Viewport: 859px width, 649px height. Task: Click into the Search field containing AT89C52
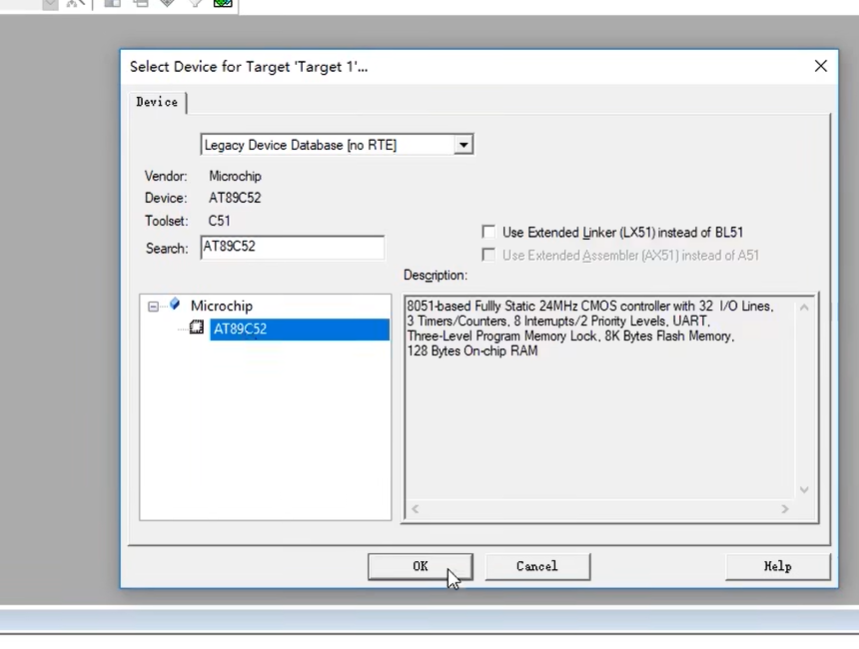tap(292, 247)
